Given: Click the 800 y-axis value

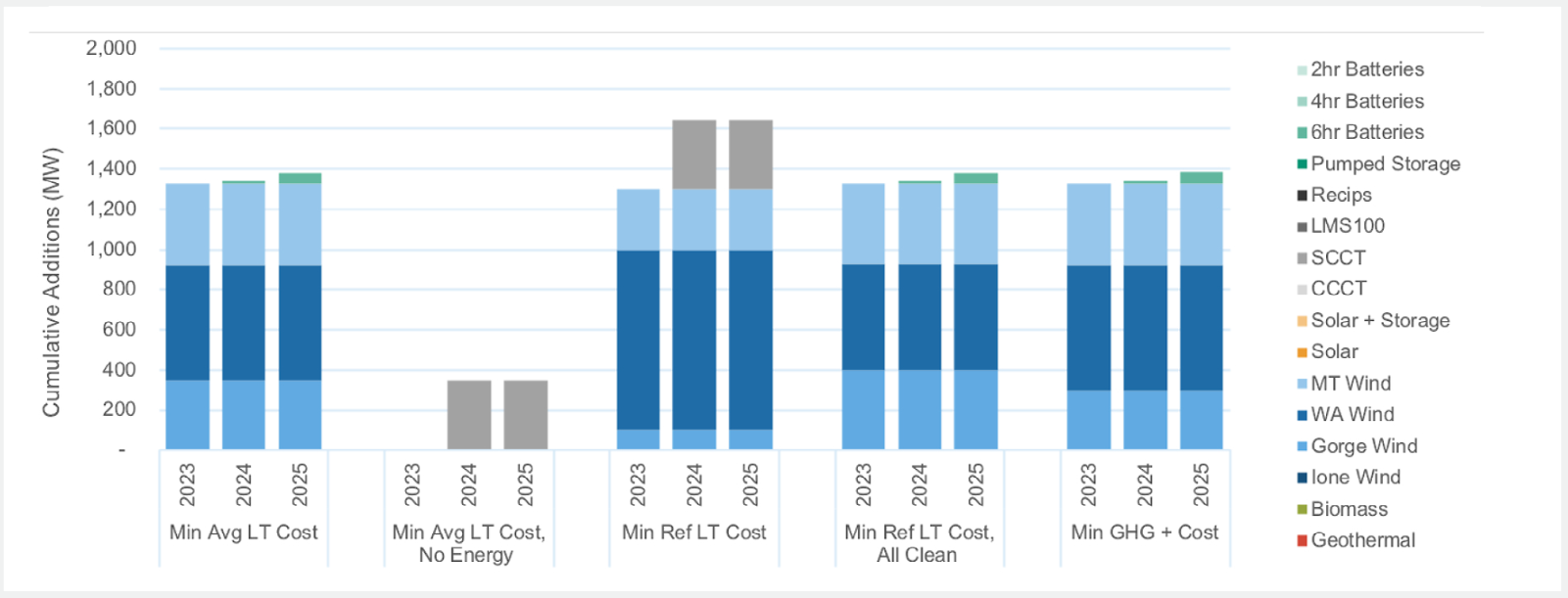Looking at the screenshot, I should (x=119, y=289).
